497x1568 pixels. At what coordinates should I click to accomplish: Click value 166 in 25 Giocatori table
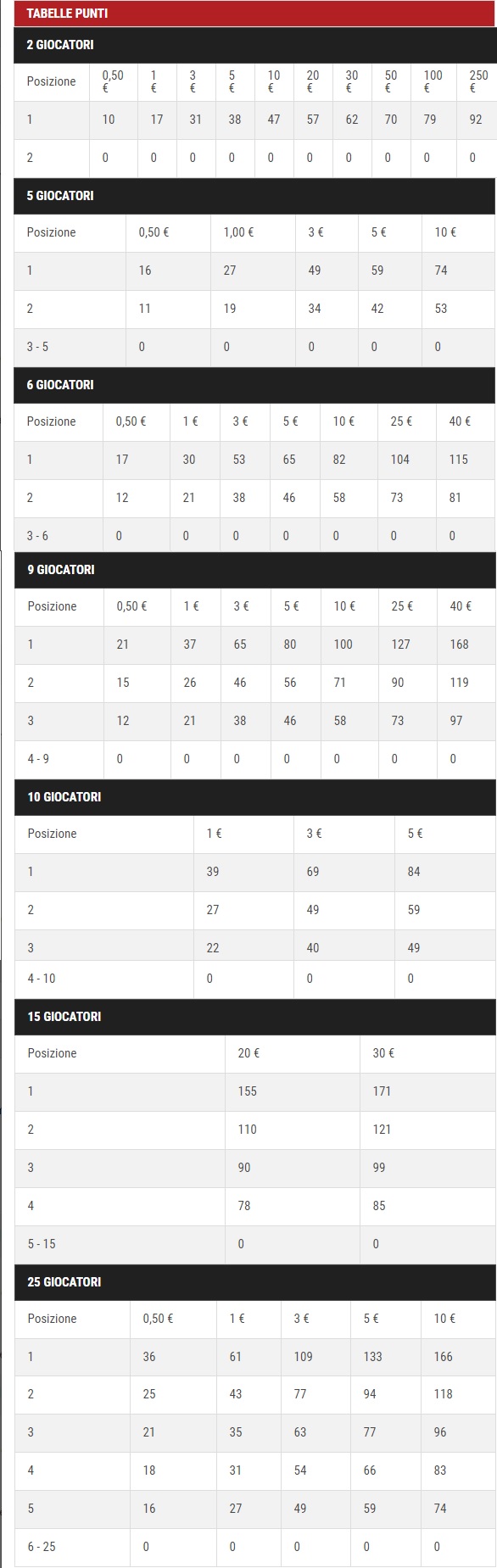click(x=444, y=1357)
